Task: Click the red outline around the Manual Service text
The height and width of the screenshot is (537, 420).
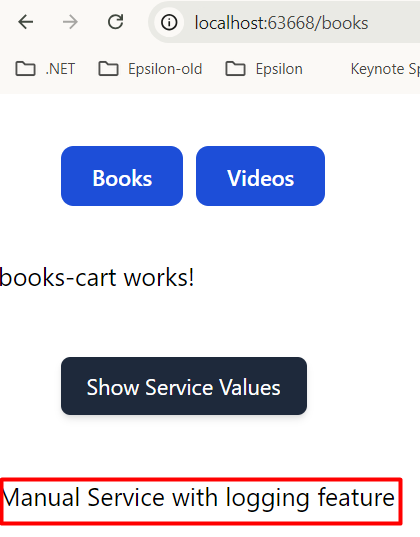Action: click(x=201, y=479)
